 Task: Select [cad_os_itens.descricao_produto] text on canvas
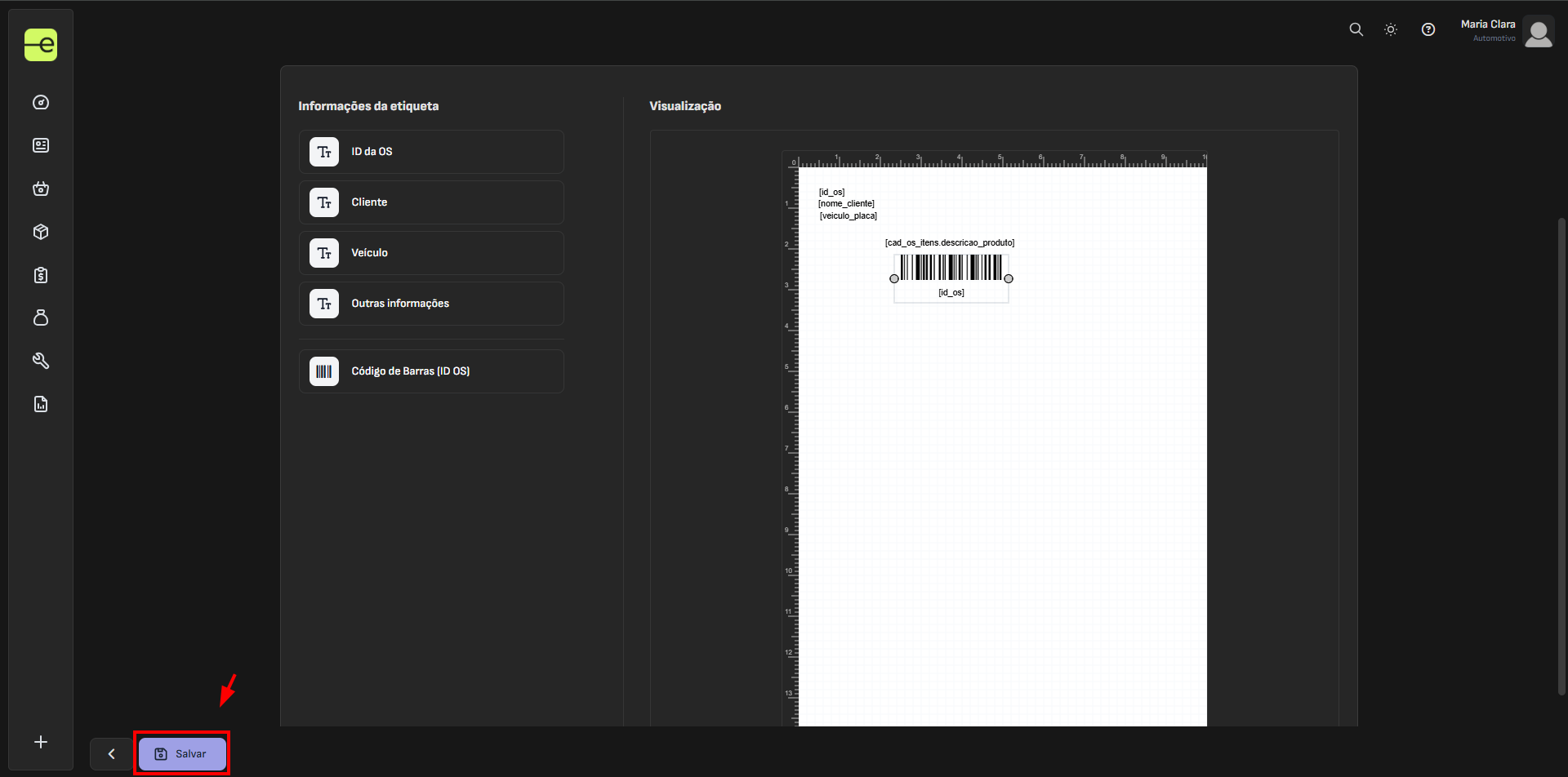tap(950, 243)
